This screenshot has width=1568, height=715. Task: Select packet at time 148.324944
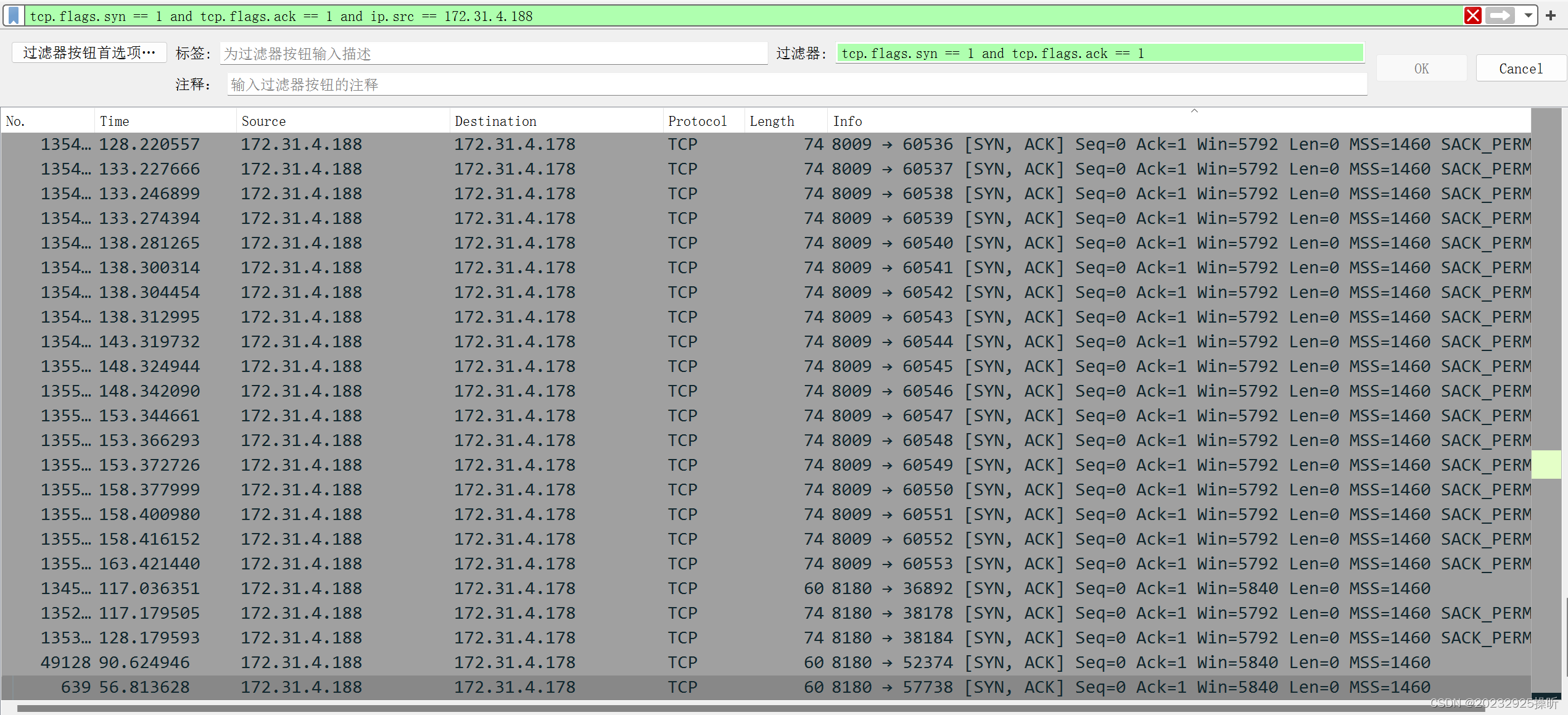coord(765,366)
